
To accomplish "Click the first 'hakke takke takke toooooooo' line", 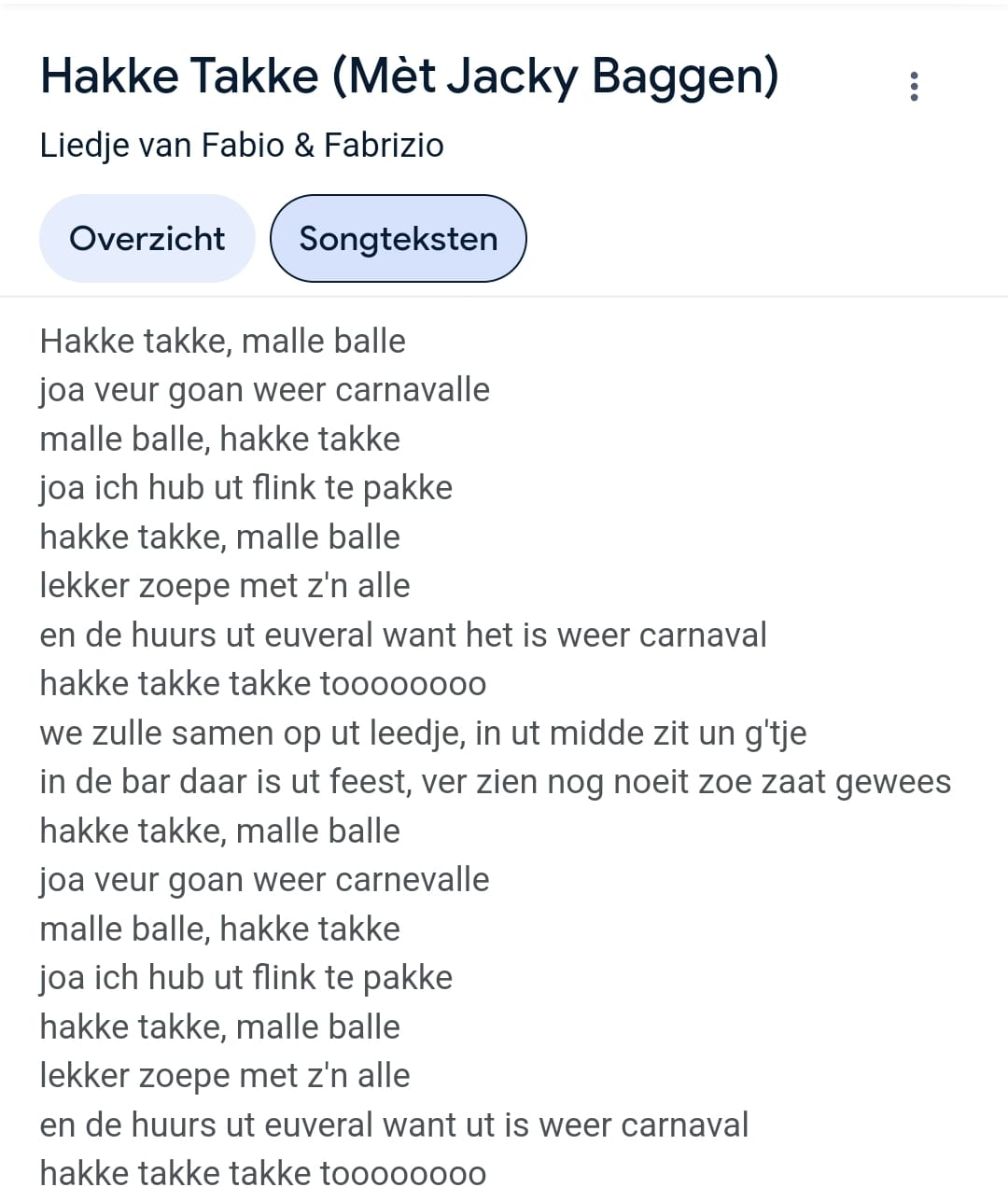I will pyautogui.click(x=263, y=684).
